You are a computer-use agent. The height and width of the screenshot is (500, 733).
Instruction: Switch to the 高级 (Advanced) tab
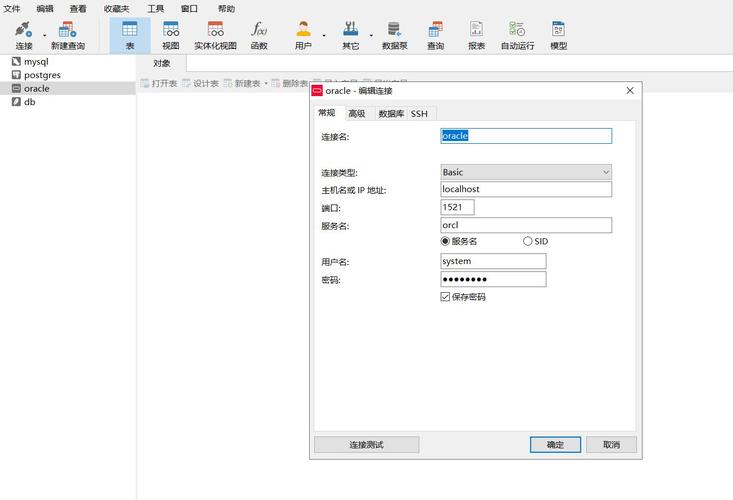[357, 114]
